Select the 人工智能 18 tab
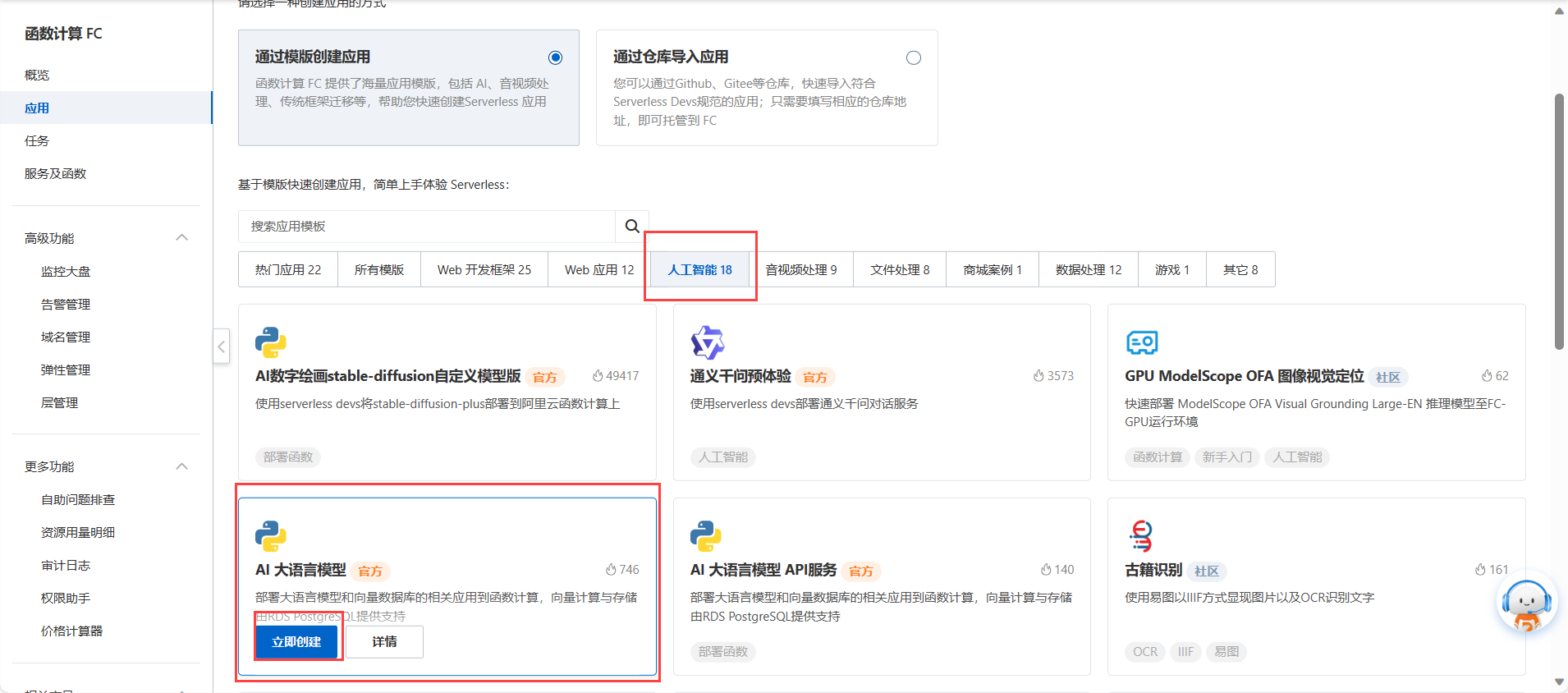Viewport: 1568px width, 693px height. tap(699, 269)
